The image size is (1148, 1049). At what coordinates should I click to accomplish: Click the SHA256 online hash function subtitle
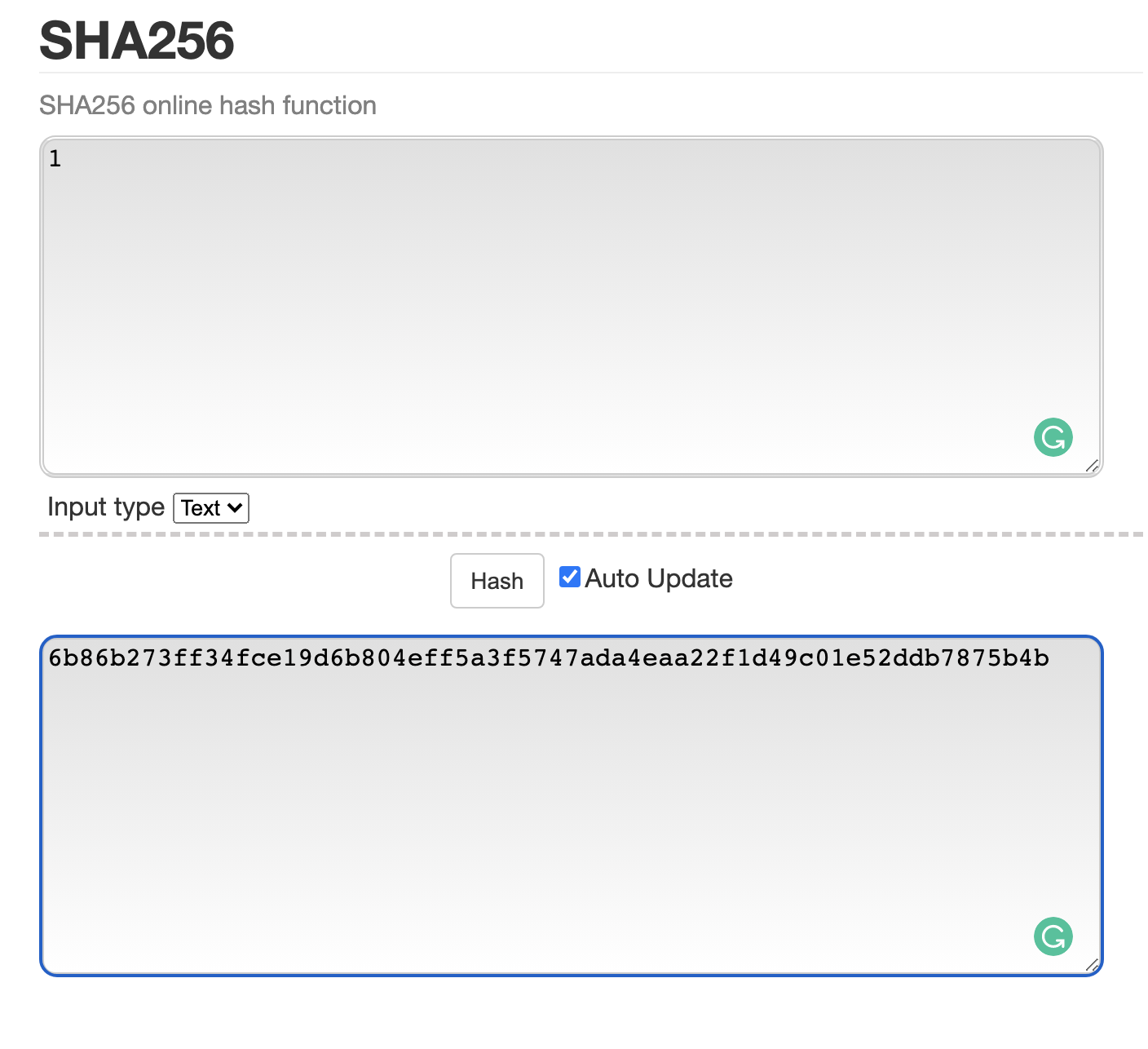(x=208, y=105)
